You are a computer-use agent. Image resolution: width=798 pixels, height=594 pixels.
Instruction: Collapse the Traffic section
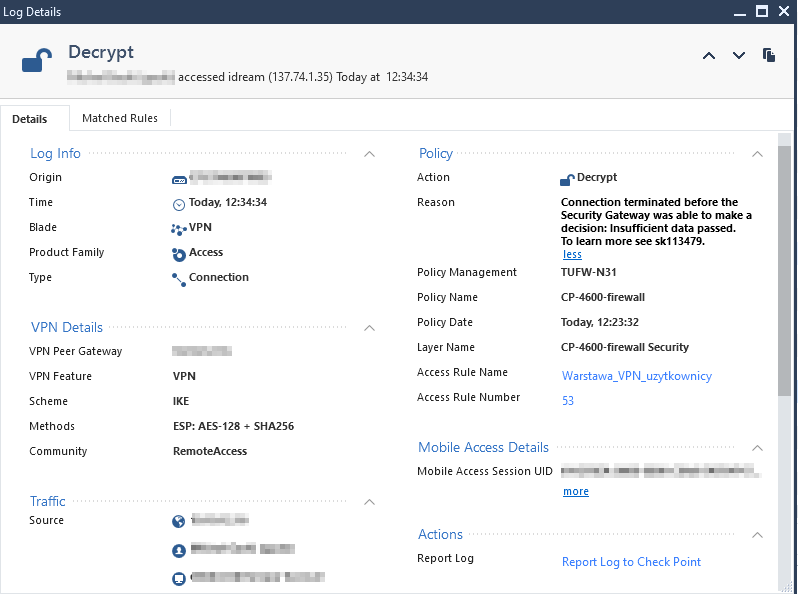pos(369,502)
